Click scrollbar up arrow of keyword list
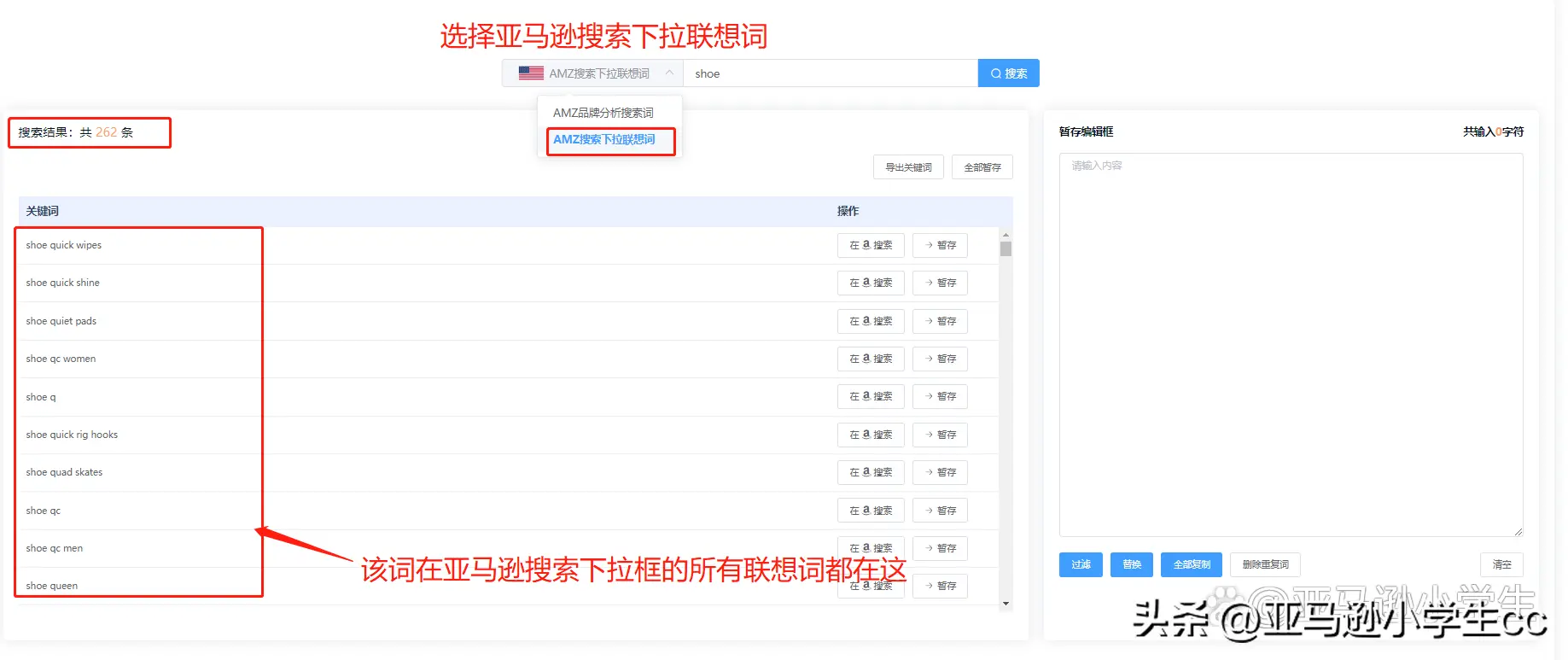The width and height of the screenshot is (1568, 660). point(1006,234)
